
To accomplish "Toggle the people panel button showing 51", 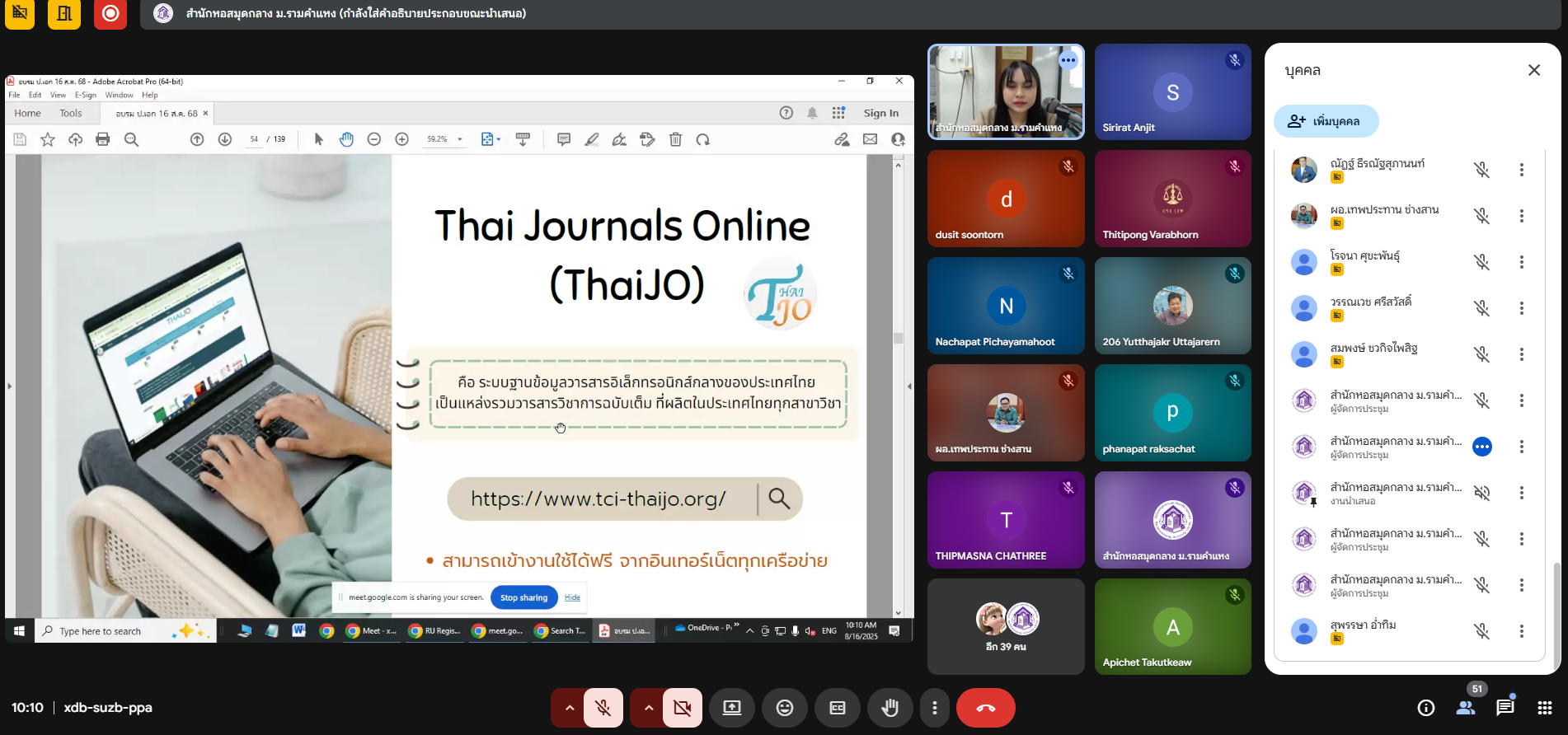I will 1466,707.
